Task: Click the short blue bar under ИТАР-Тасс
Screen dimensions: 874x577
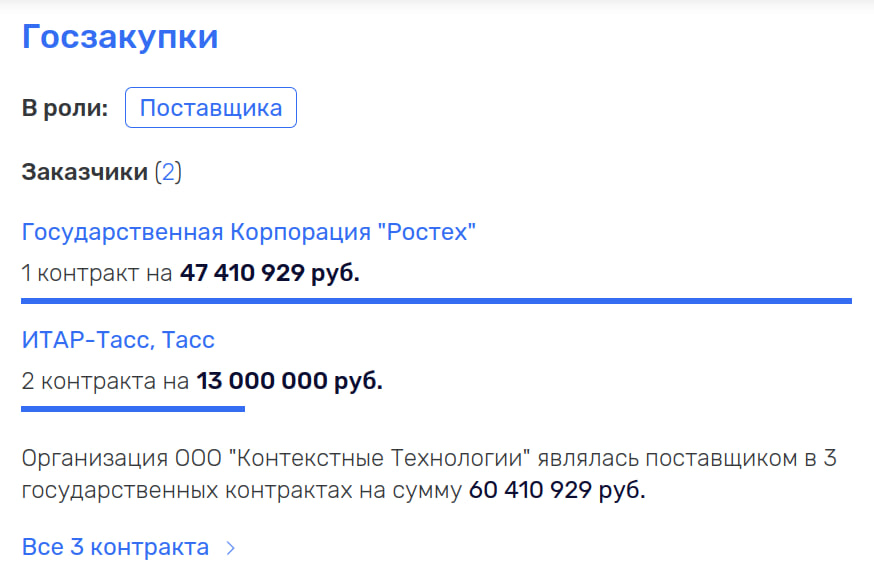Action: pos(133,408)
